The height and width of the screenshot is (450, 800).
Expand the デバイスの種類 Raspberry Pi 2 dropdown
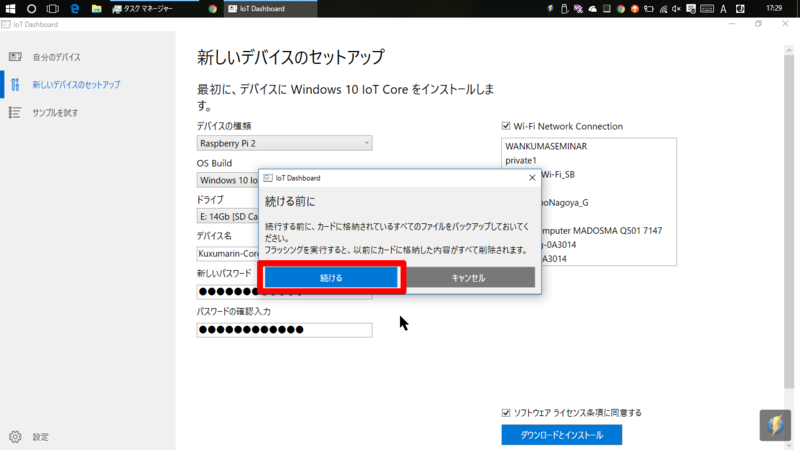click(284, 143)
